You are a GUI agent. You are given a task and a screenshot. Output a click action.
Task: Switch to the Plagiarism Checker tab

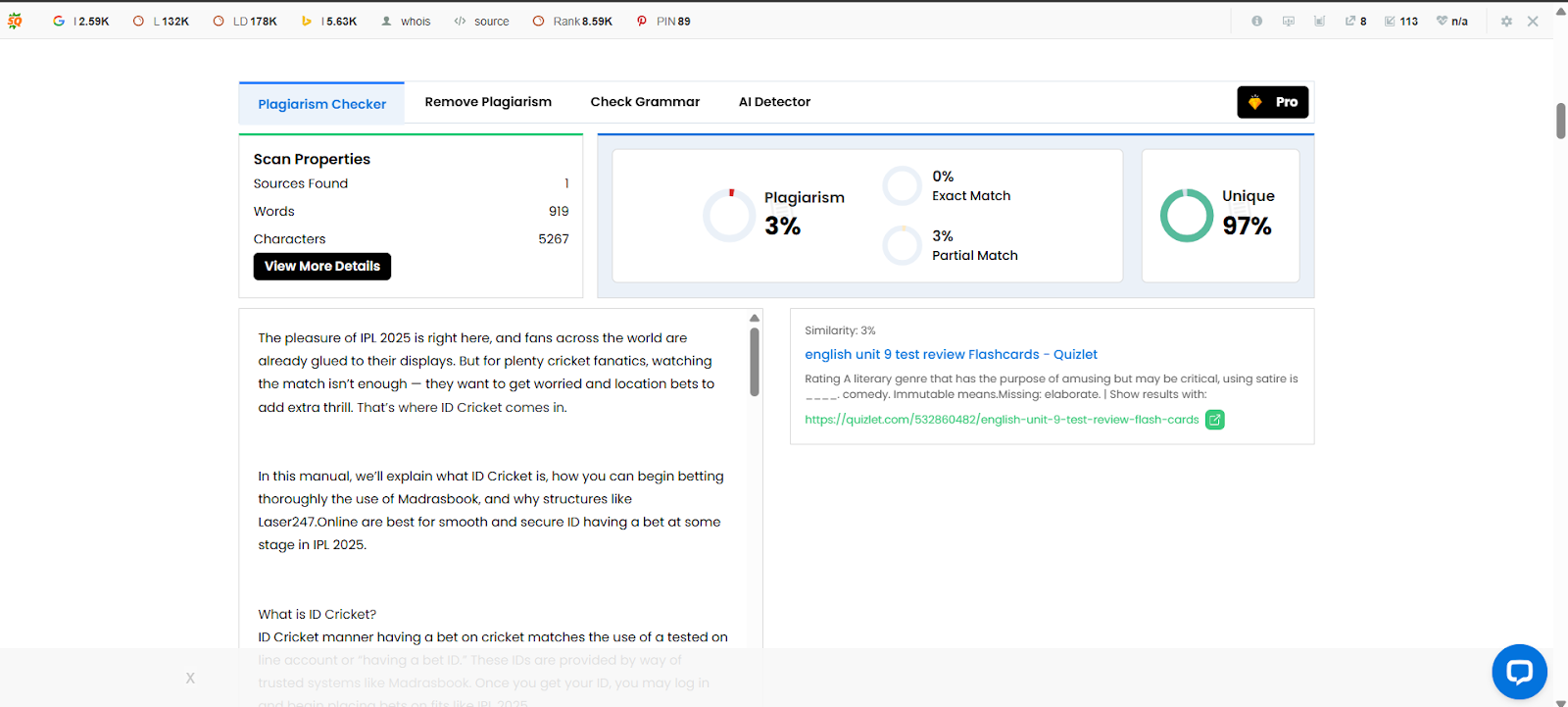[322, 104]
